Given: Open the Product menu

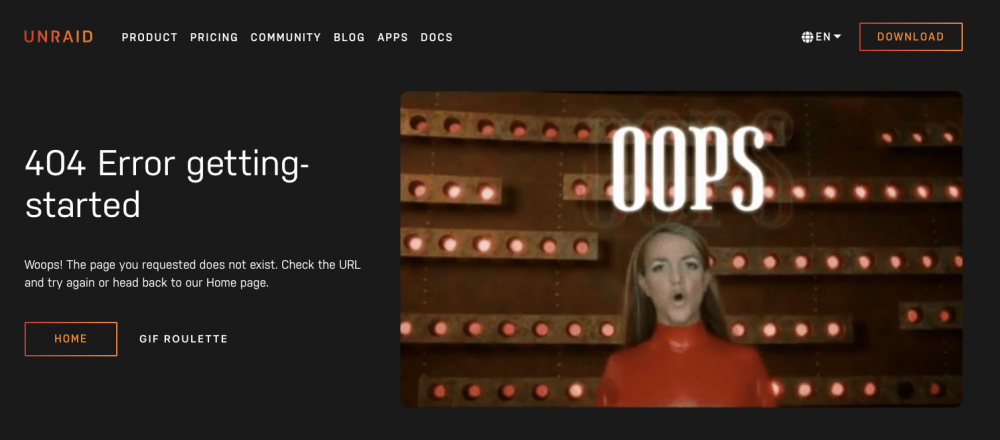Looking at the screenshot, I should [x=150, y=38].
